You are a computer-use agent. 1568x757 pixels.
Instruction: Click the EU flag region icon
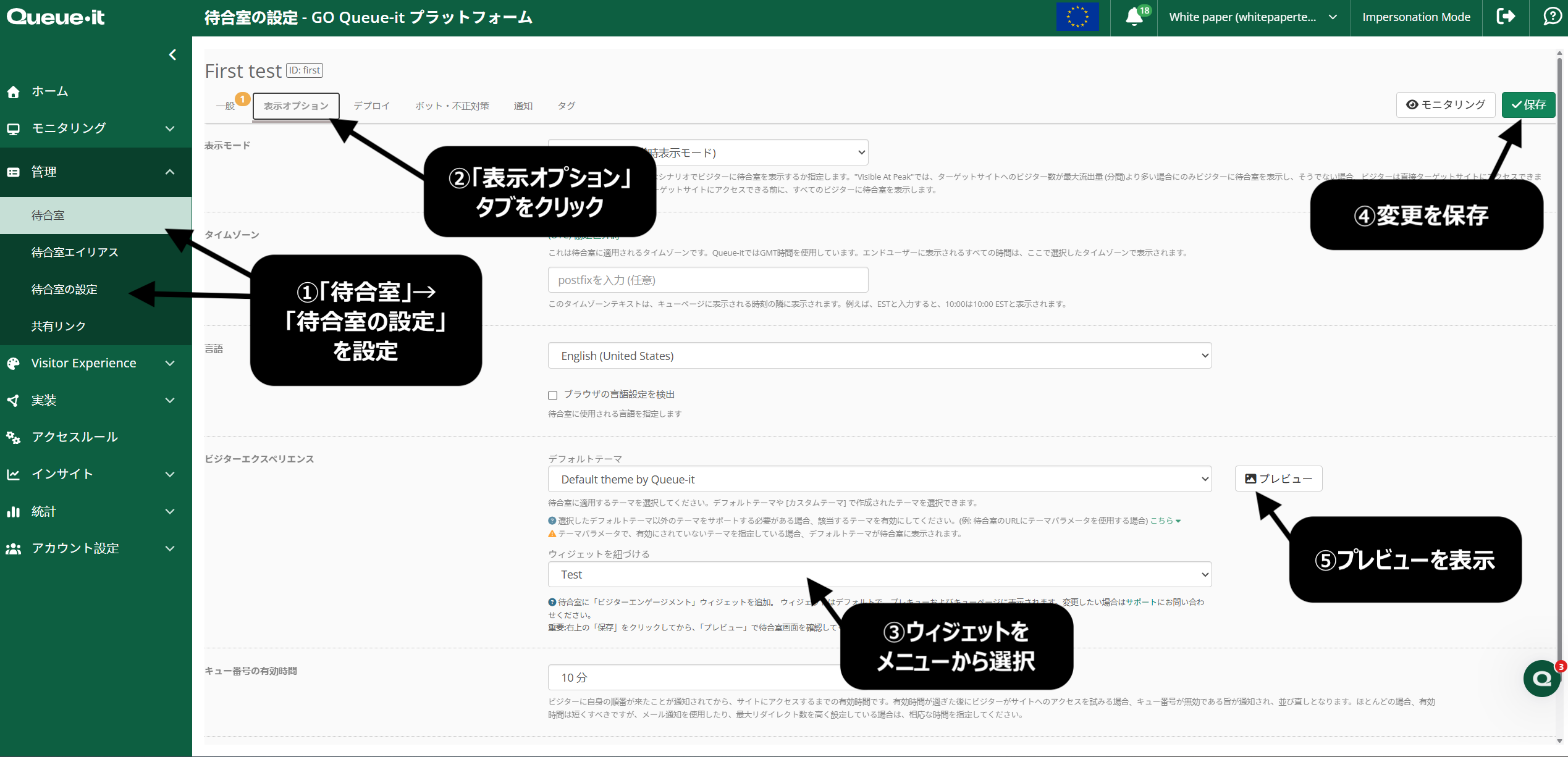click(1077, 17)
